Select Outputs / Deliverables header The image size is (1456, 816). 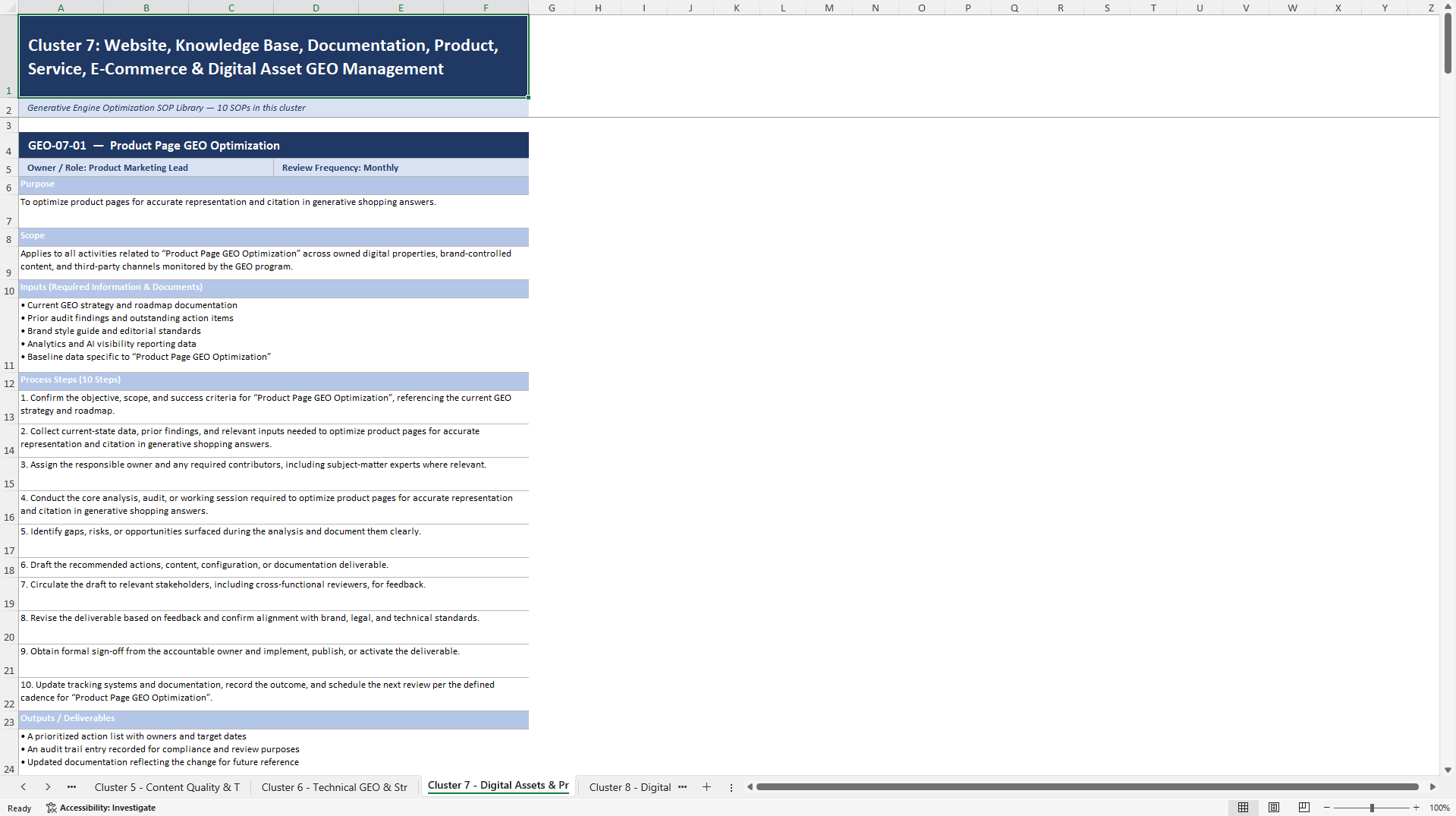pyautogui.click(x=273, y=720)
